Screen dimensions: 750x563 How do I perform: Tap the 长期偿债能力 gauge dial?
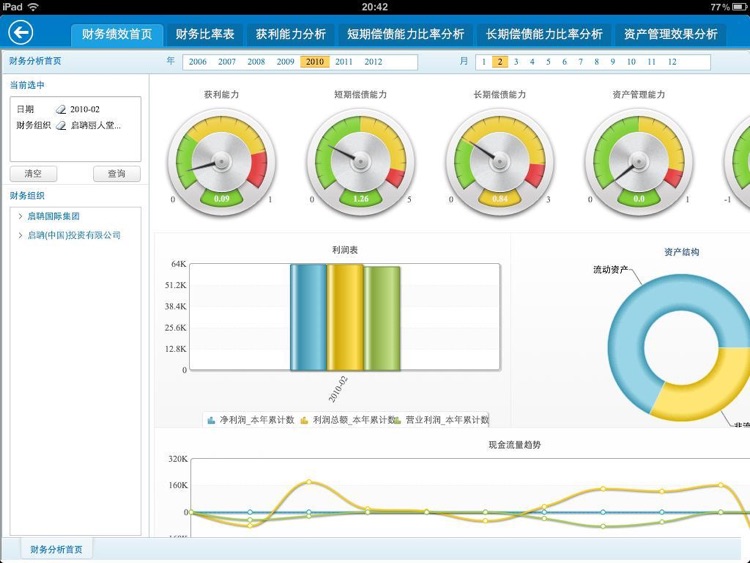[500, 162]
